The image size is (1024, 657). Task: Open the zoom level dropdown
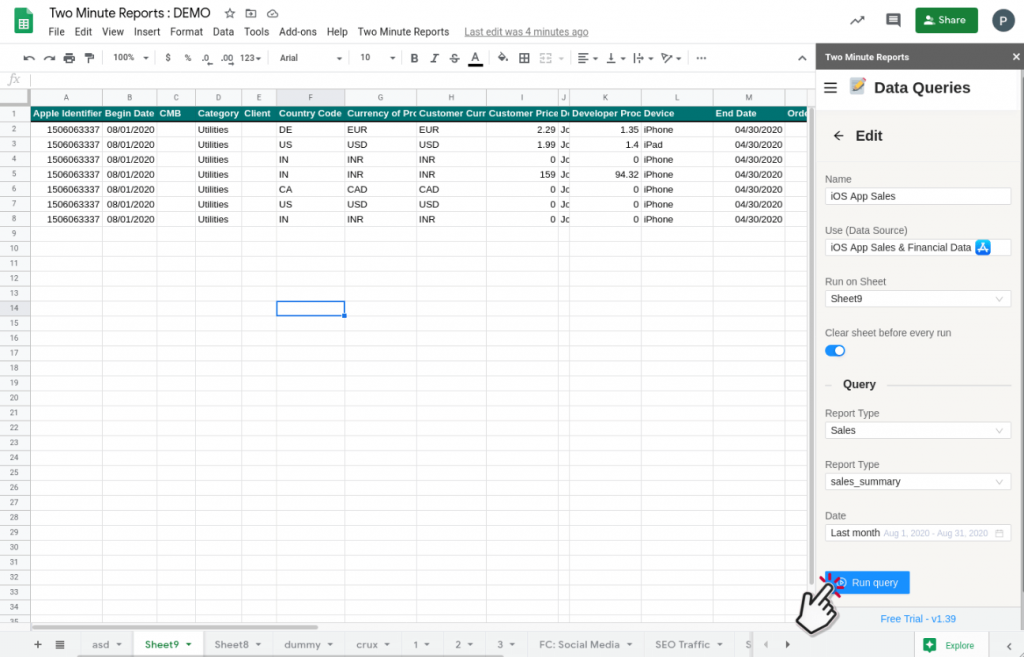(130, 58)
